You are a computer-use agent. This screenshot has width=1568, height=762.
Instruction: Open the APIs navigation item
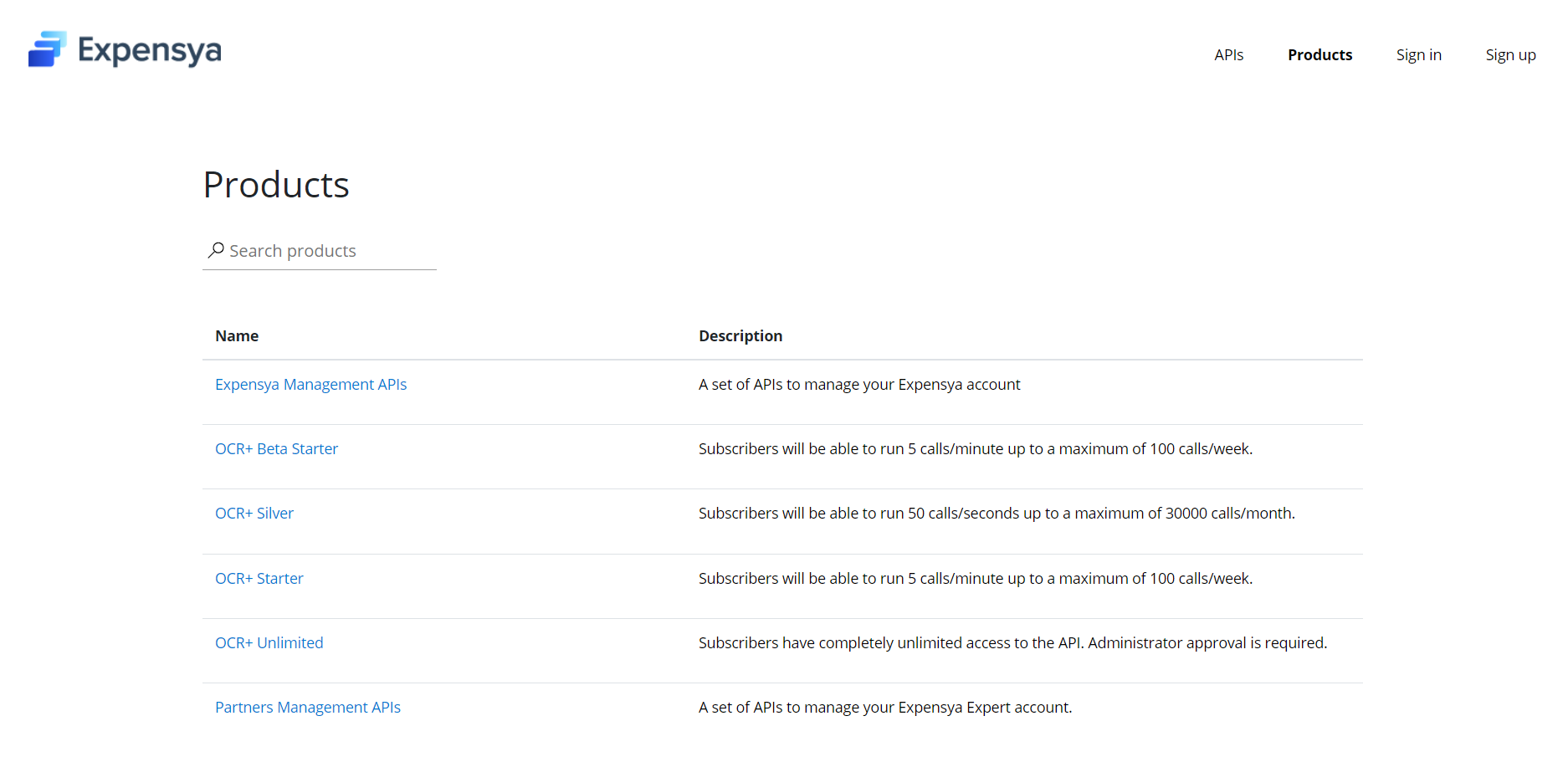tap(1228, 55)
